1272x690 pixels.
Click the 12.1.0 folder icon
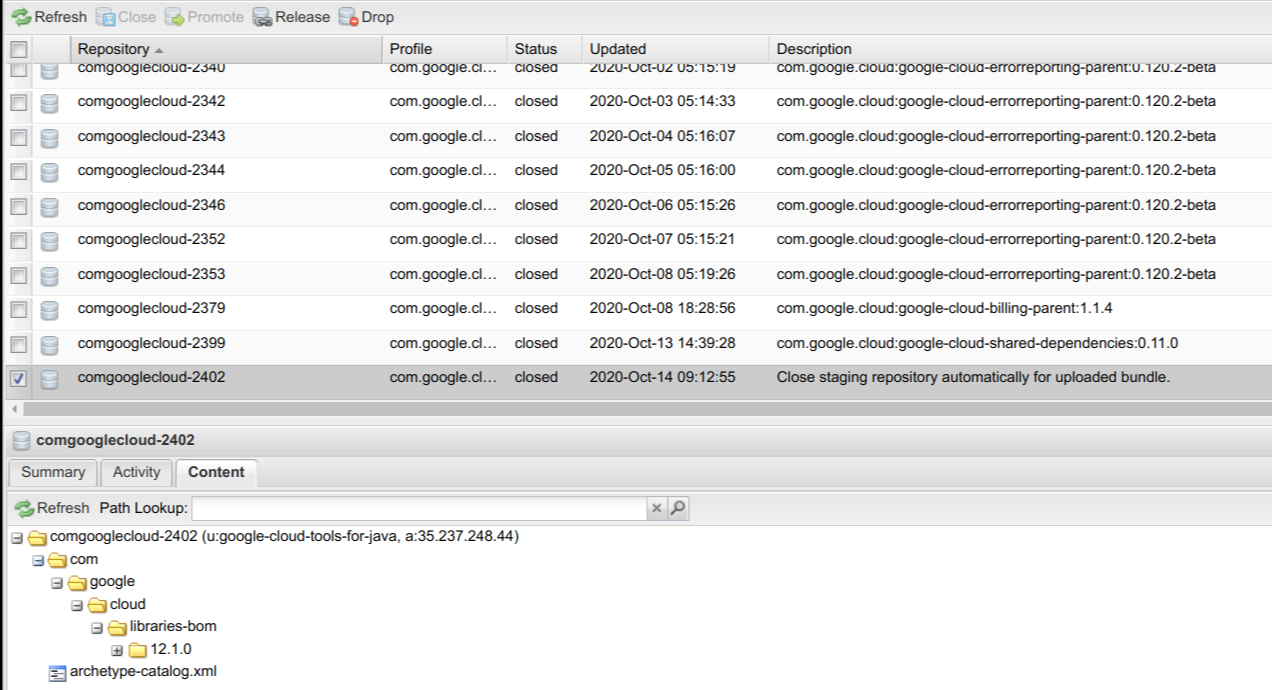pos(137,650)
